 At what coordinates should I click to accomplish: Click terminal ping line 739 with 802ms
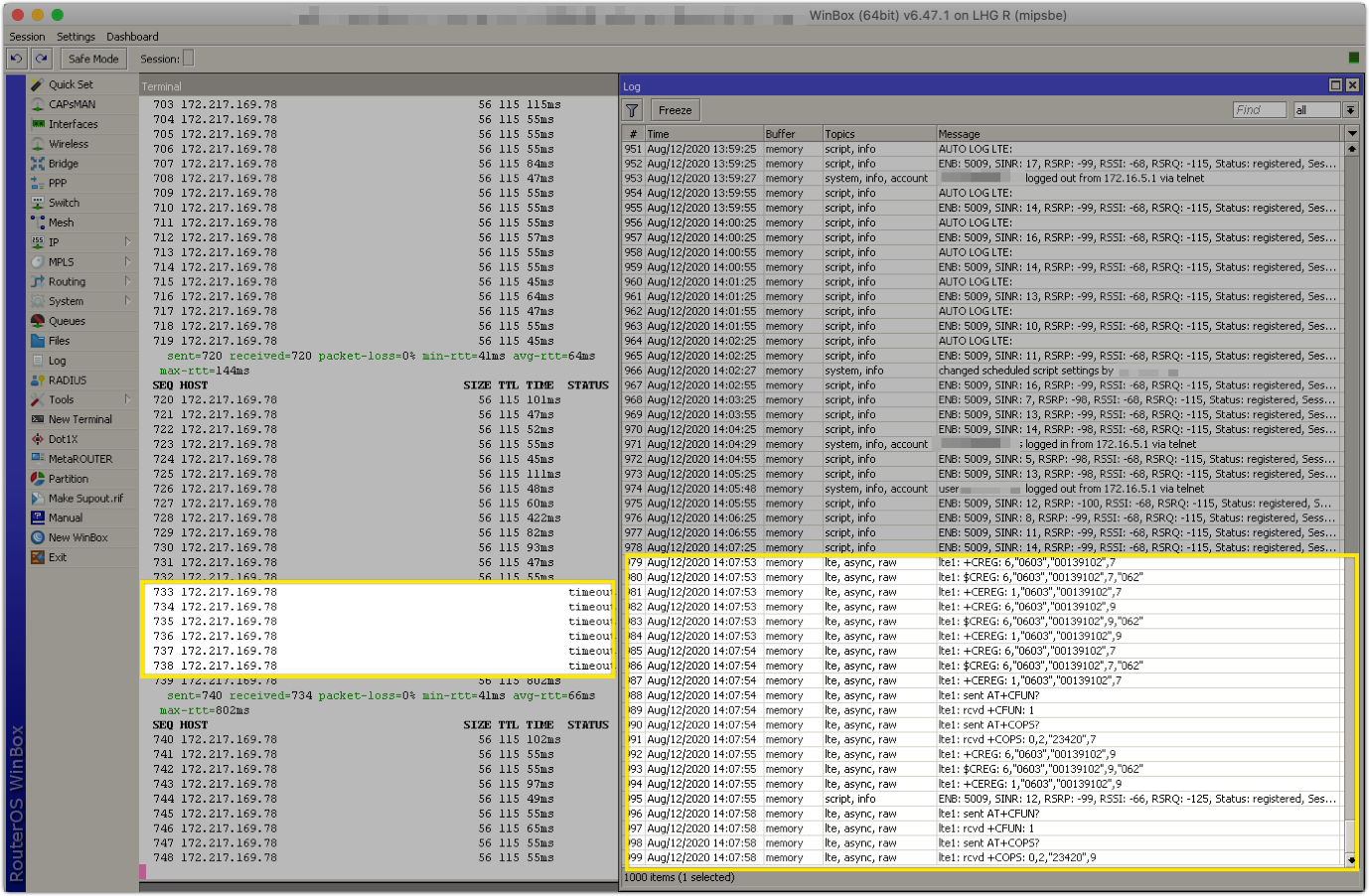tap(358, 680)
